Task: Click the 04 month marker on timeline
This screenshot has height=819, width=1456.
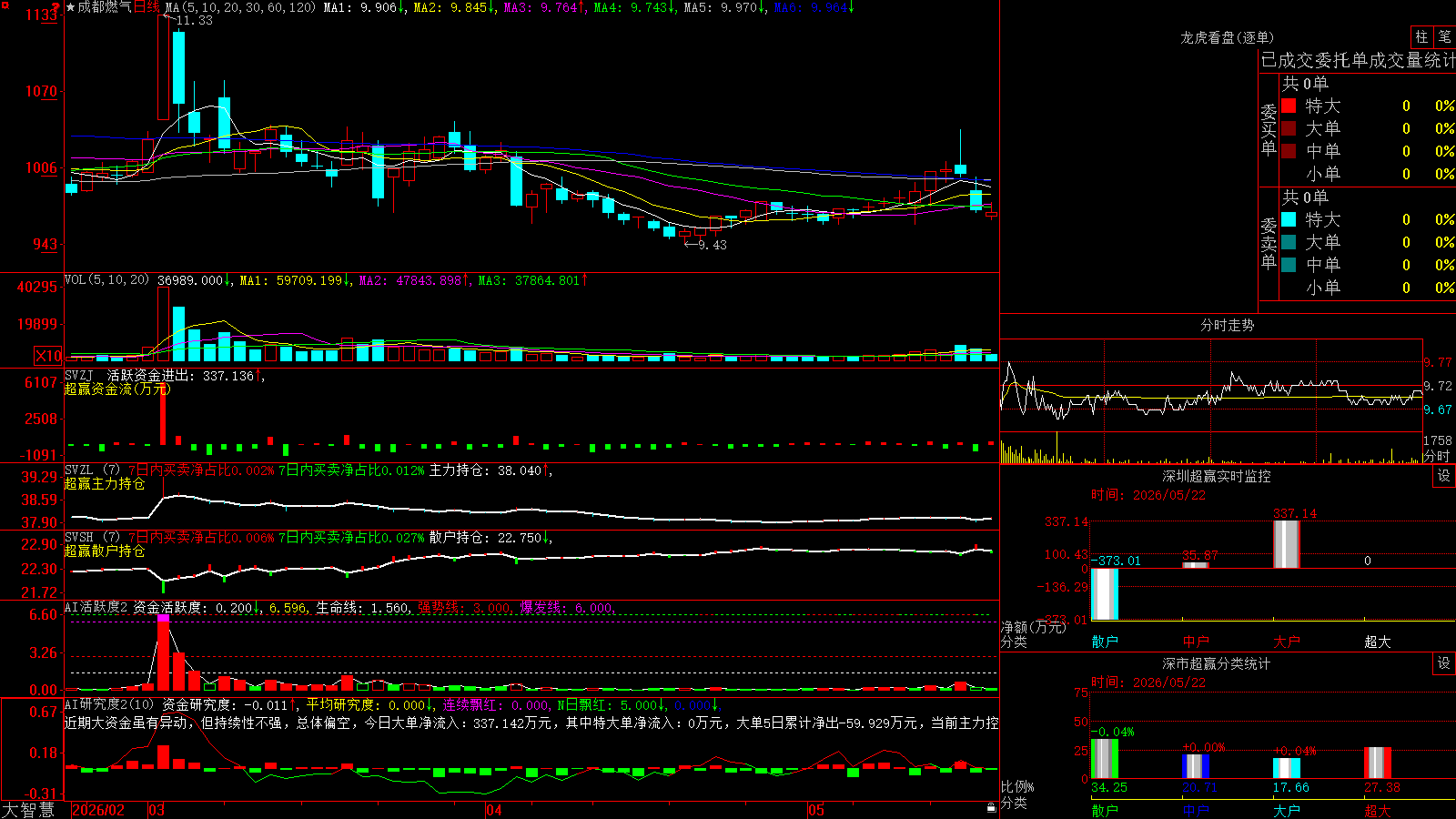Action: (x=493, y=810)
